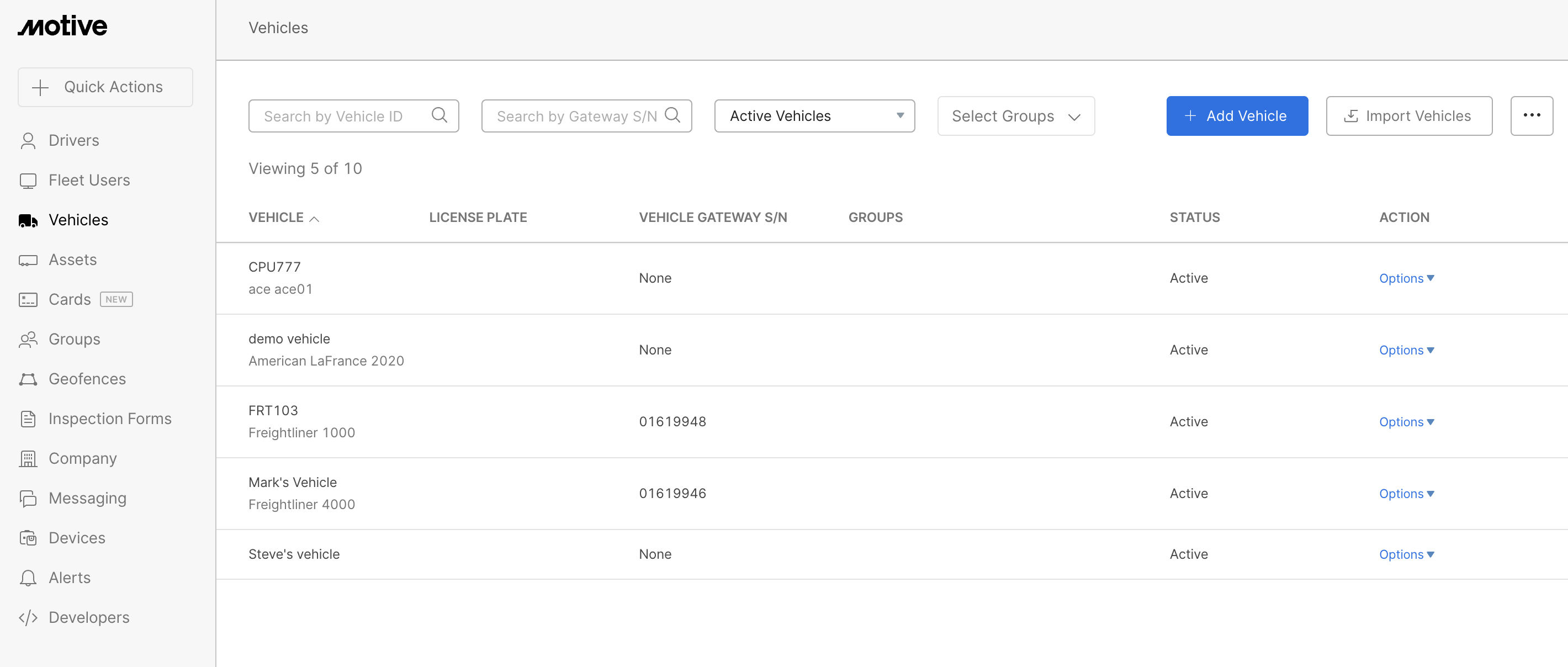This screenshot has width=1568, height=667.
Task: Click the Drivers person icon in sidebar
Action: [x=28, y=141]
